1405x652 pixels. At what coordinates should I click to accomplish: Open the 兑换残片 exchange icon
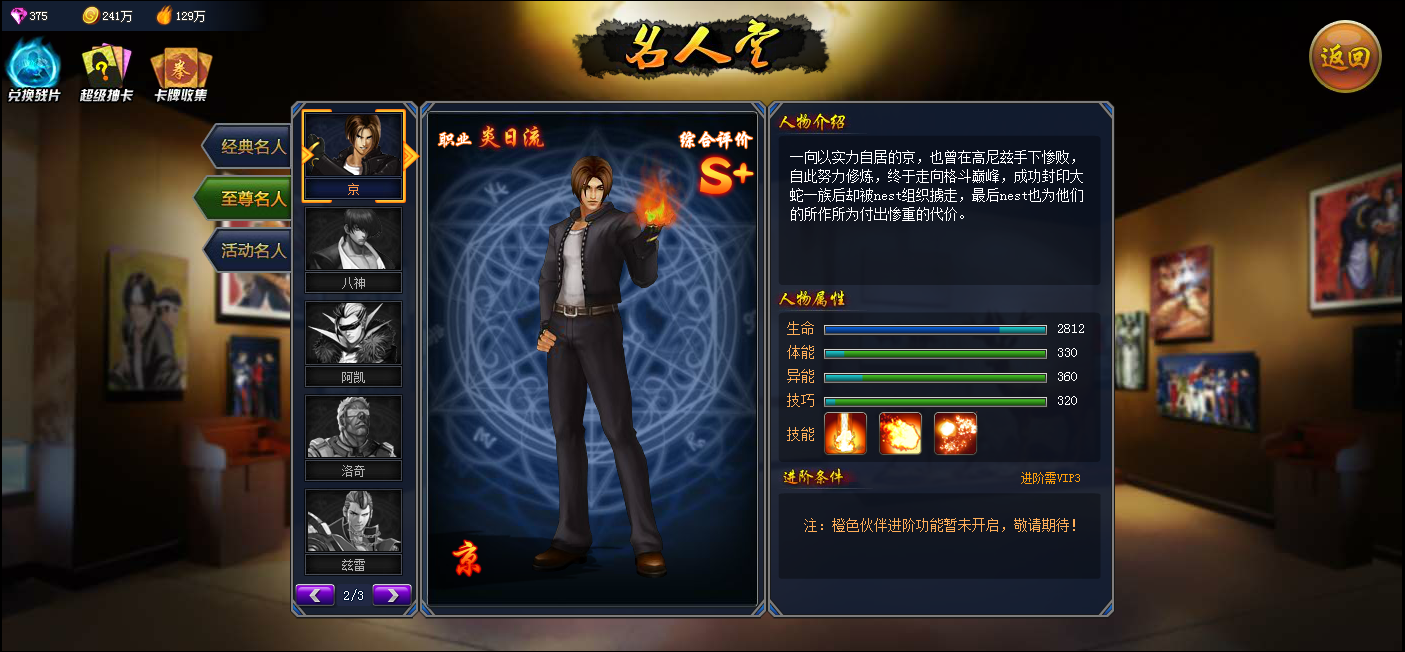(34, 71)
